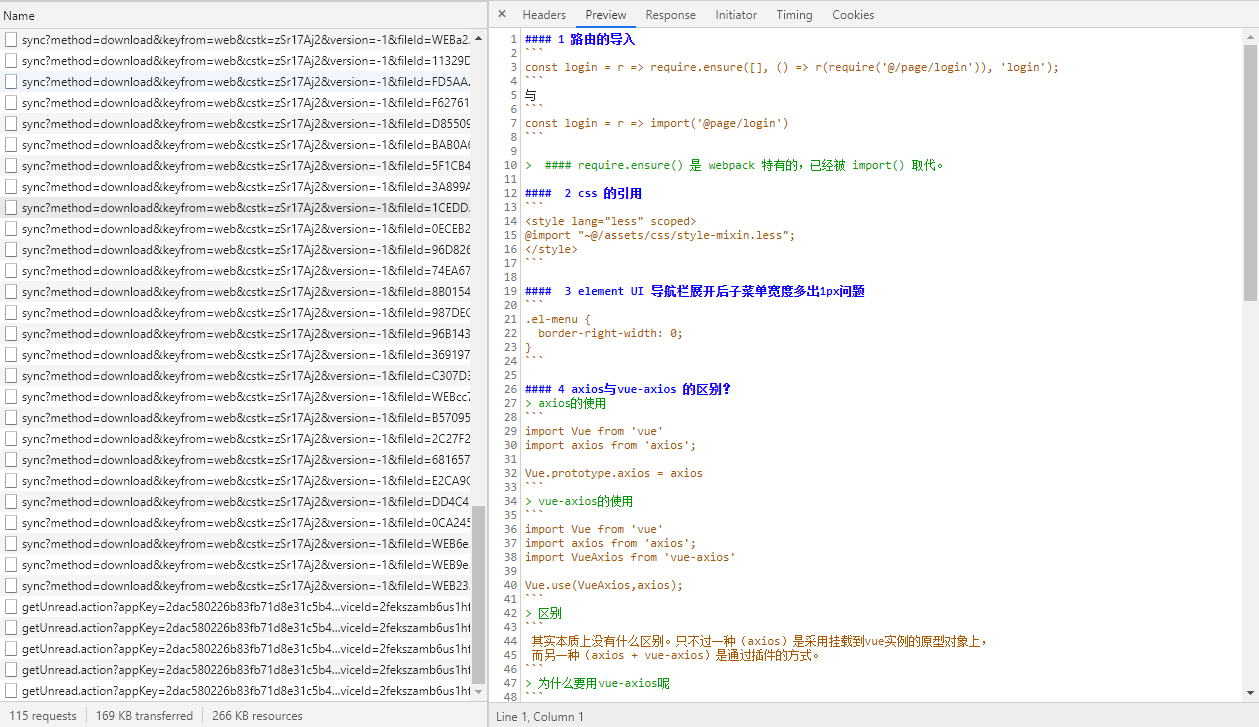The image size is (1259, 727).
Task: Select the request with fileId=WEBcc
Action: coord(236,396)
